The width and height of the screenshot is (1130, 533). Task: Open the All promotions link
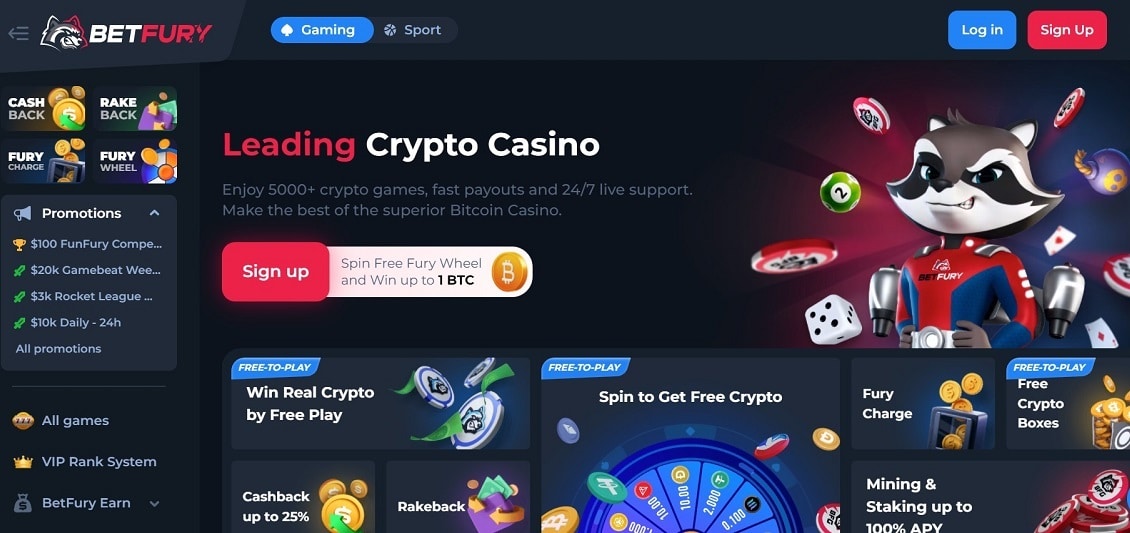58,349
